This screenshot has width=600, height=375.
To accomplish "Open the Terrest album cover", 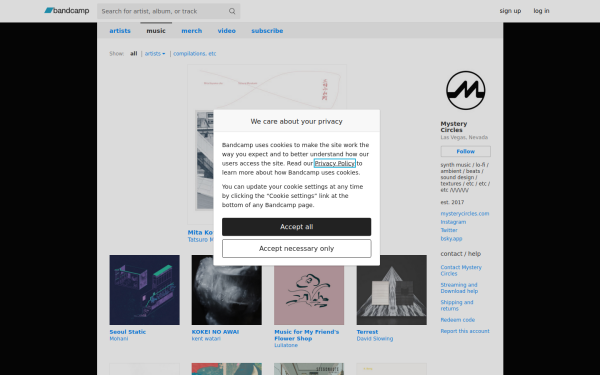I will pos(391,290).
